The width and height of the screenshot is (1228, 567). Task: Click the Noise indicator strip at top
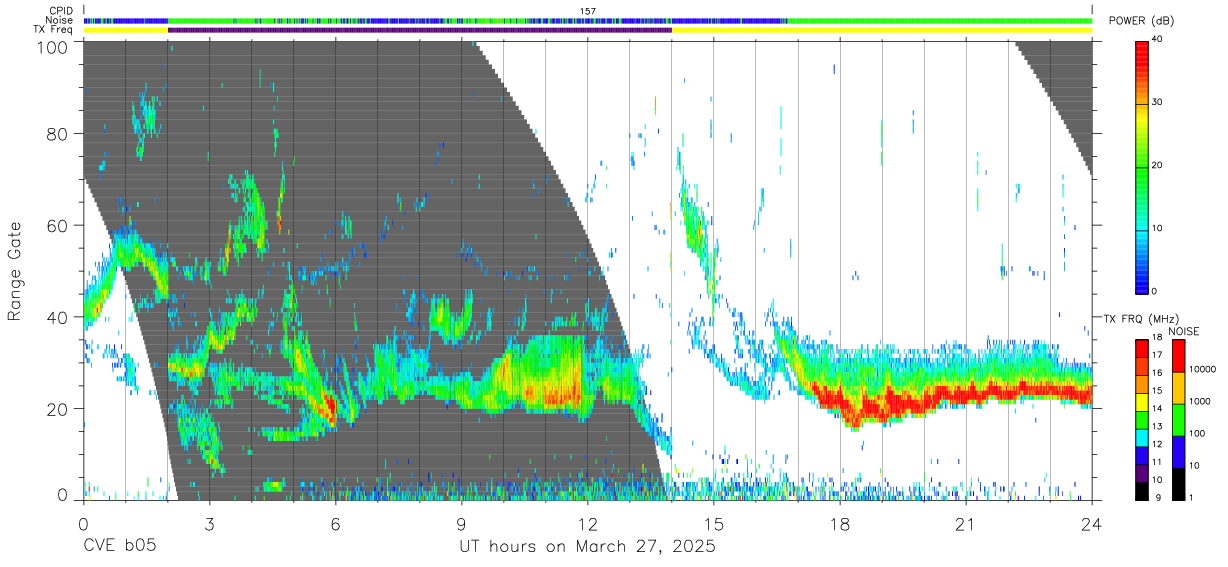coord(588,20)
